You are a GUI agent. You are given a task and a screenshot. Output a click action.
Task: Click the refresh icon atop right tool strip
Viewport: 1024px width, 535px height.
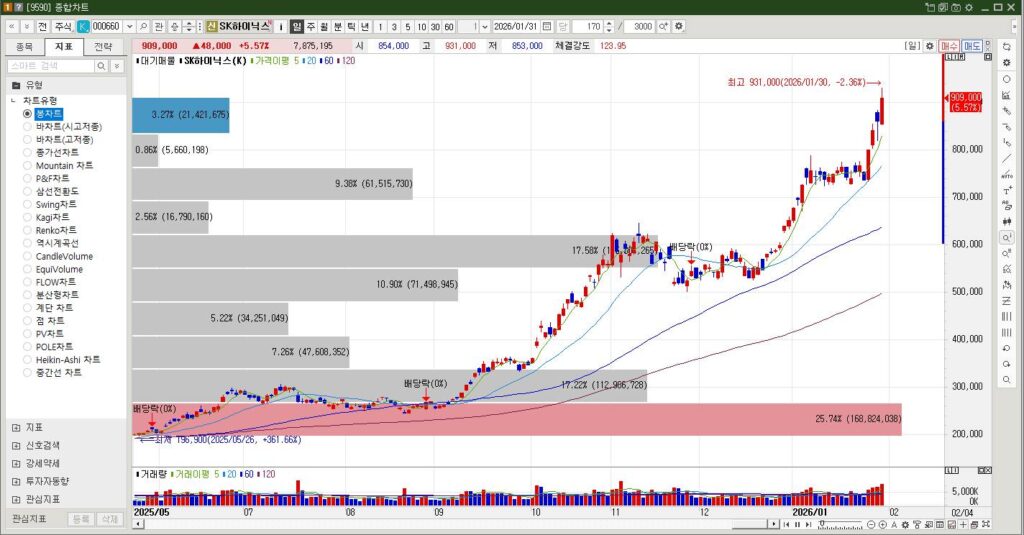tap(1005, 46)
